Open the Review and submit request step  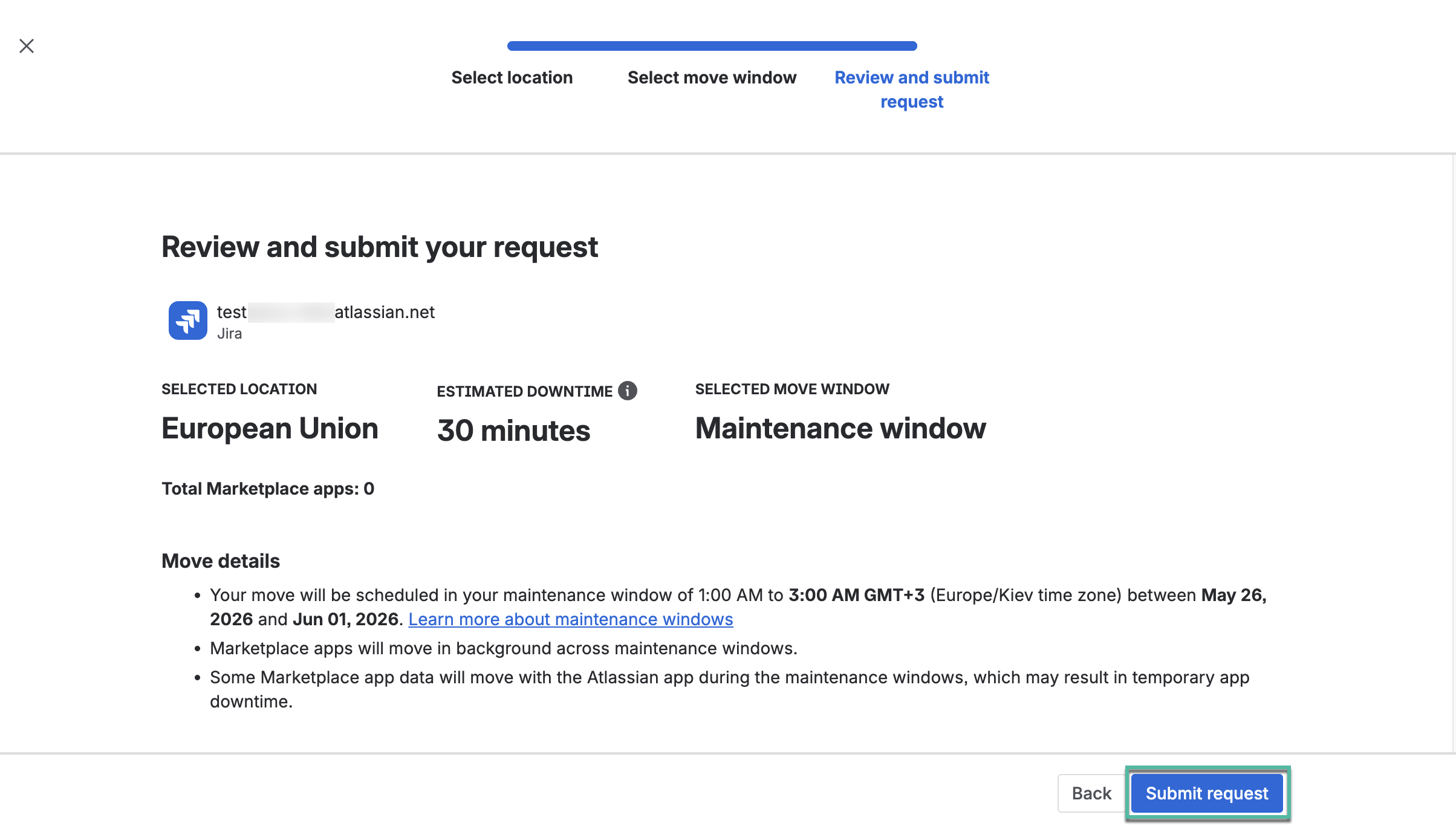(x=912, y=89)
